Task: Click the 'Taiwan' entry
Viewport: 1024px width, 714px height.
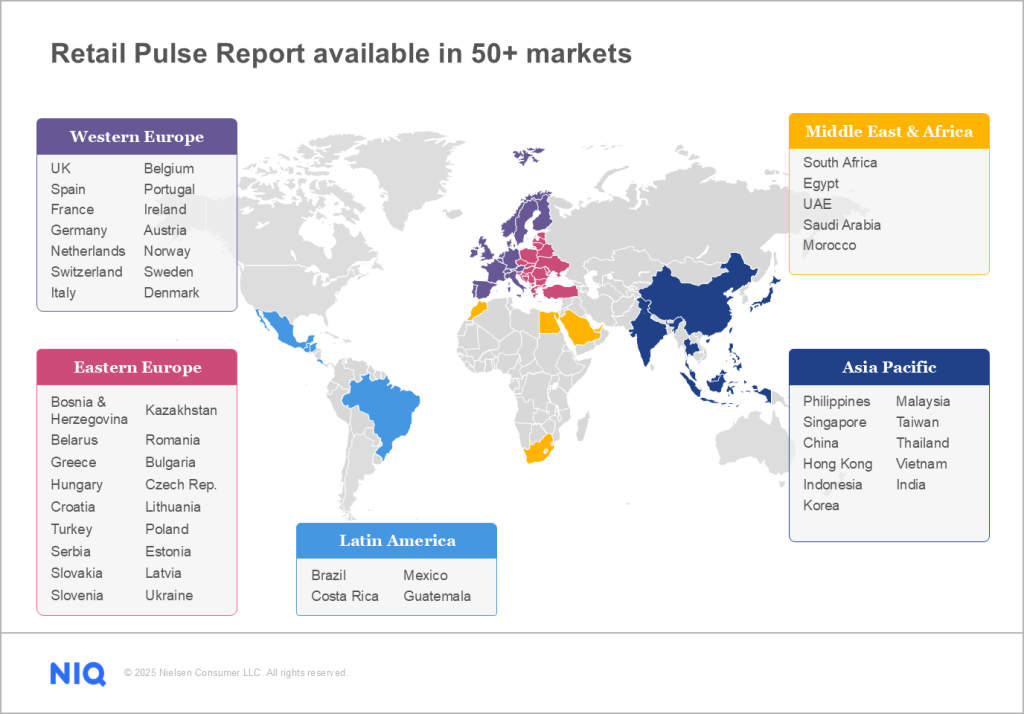Action: (x=918, y=423)
